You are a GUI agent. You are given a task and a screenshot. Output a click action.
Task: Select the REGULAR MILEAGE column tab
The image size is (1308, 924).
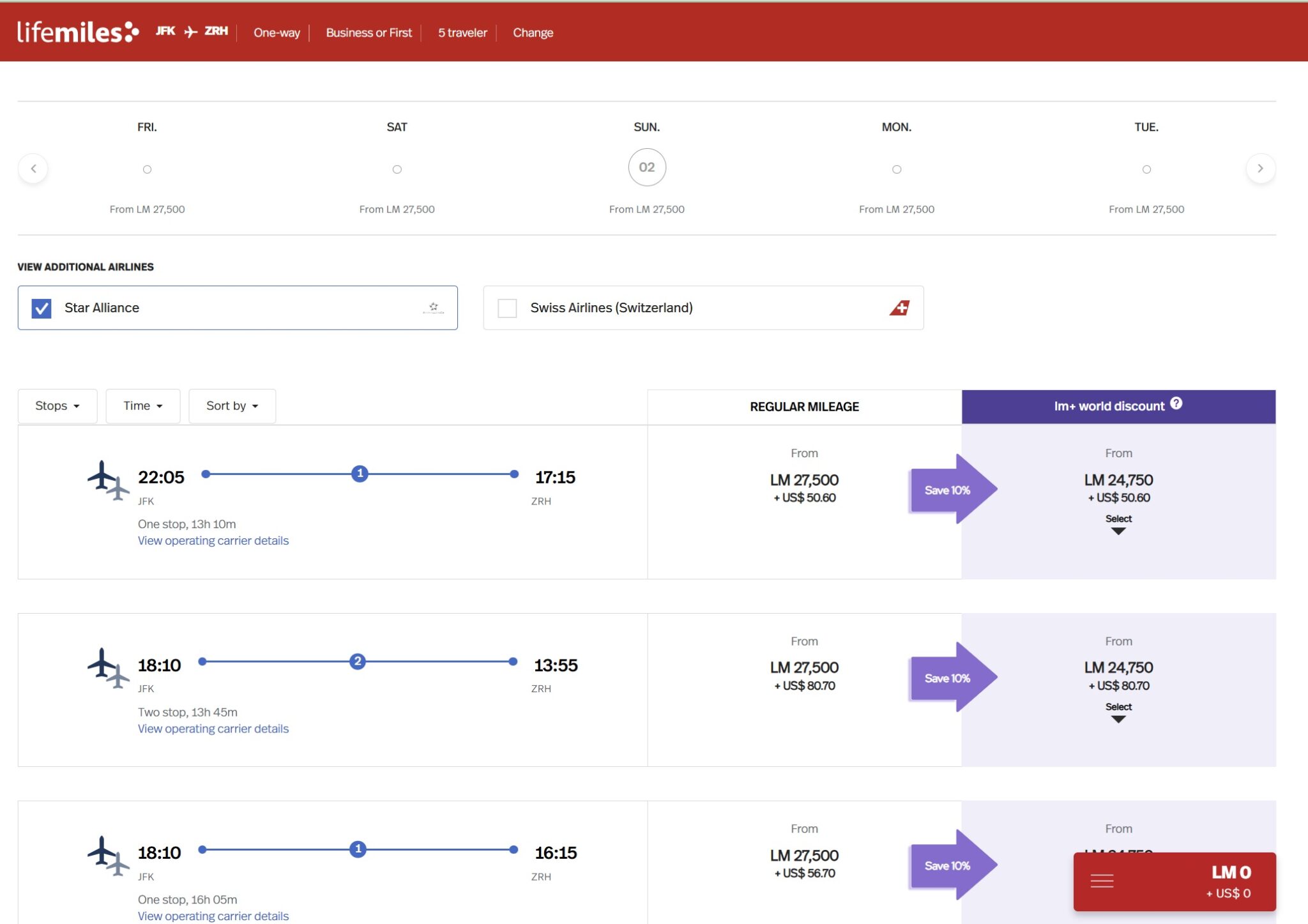pyautogui.click(x=804, y=407)
